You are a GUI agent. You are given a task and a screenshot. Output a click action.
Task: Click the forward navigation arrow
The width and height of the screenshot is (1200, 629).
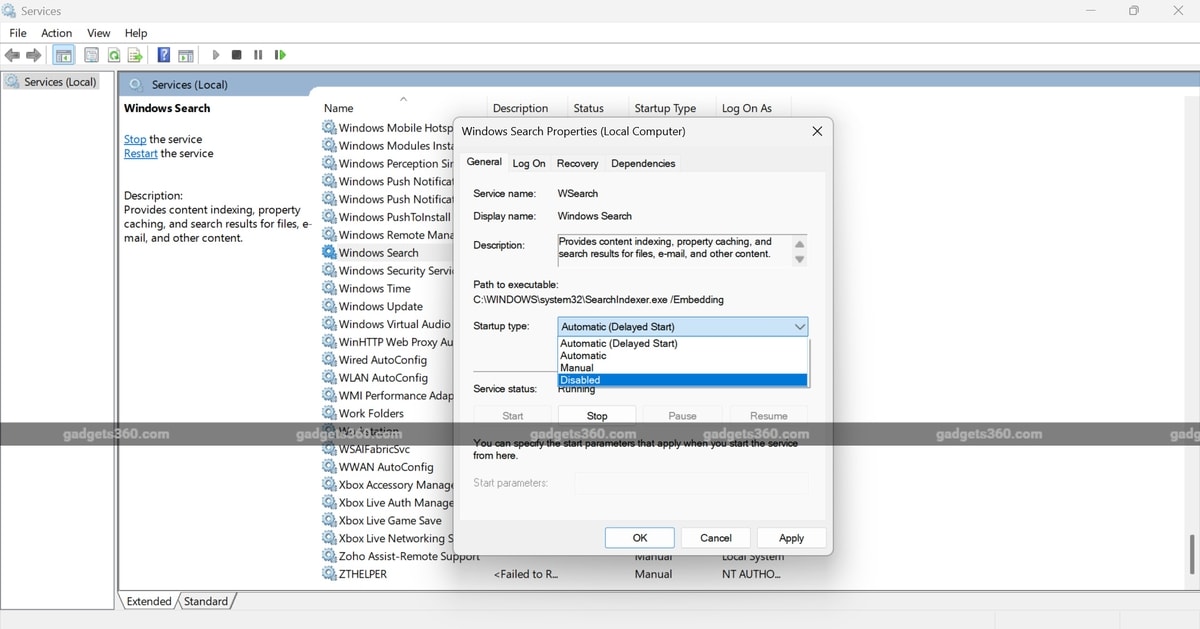tap(33, 55)
